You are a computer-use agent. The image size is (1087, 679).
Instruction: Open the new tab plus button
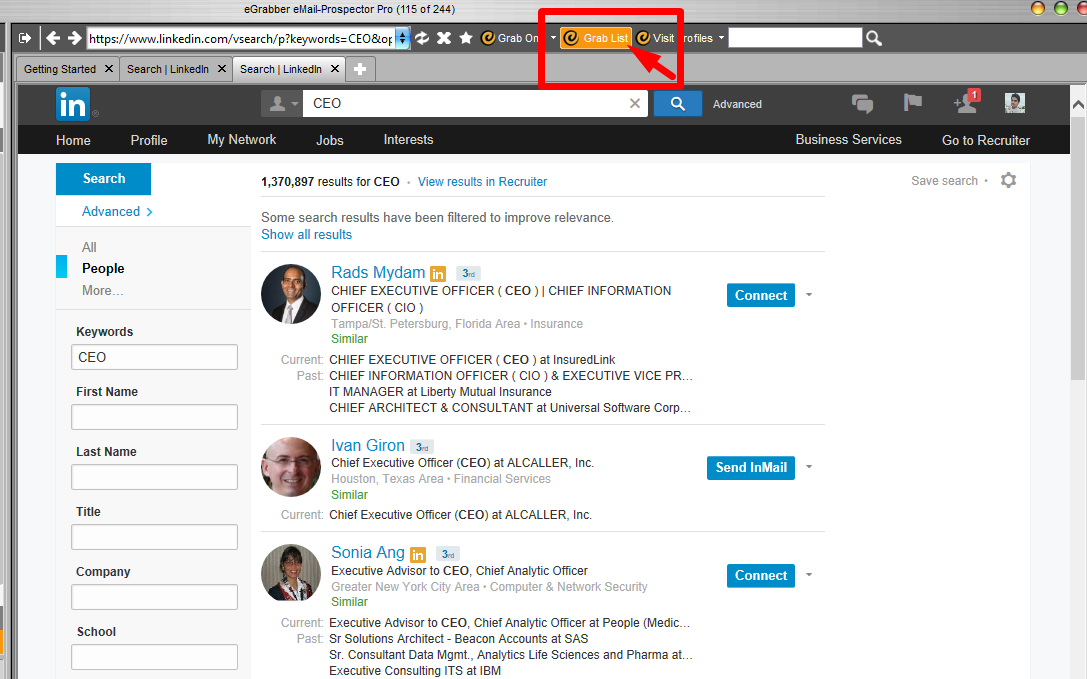point(360,69)
